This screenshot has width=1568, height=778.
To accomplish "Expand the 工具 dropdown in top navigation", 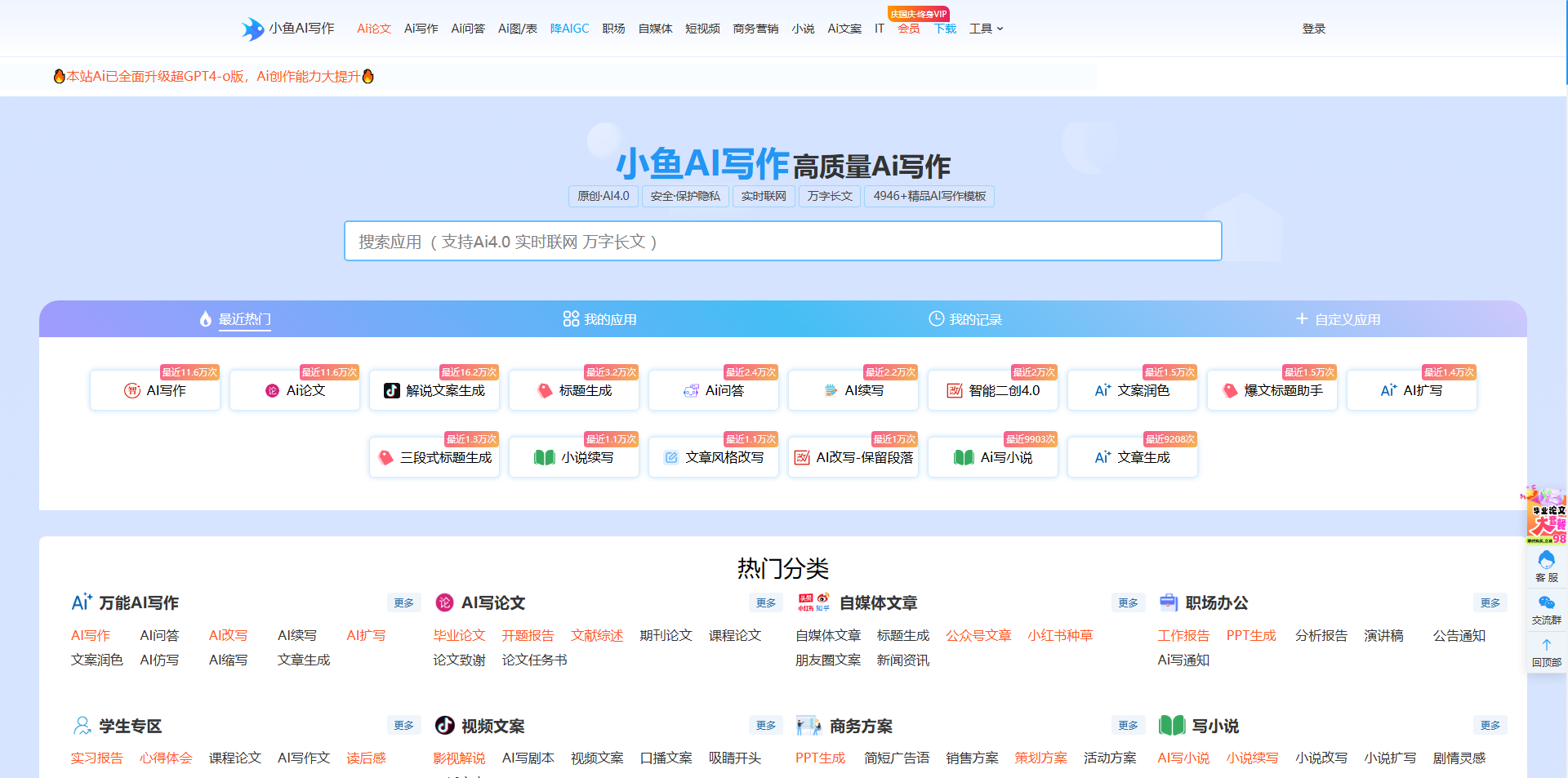I will tap(986, 29).
